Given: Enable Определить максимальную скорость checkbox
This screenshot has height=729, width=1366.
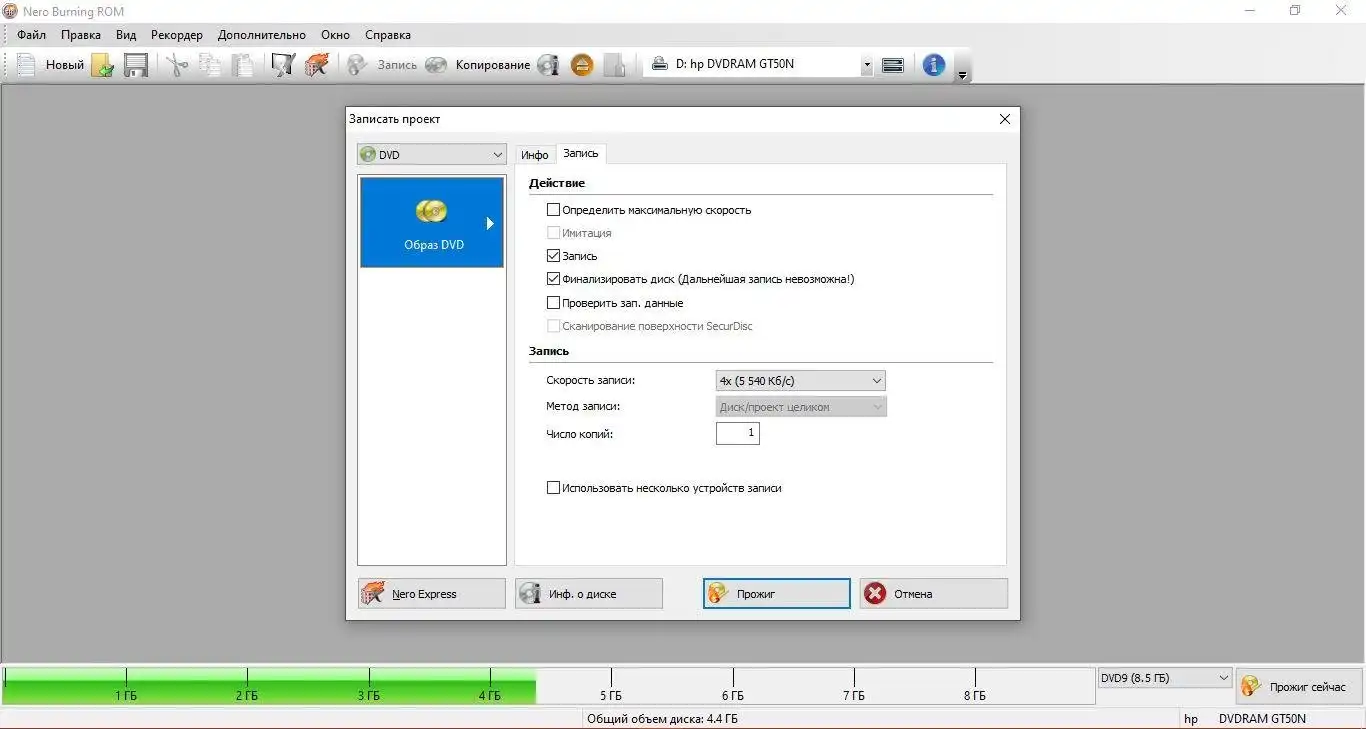Looking at the screenshot, I should [553, 210].
